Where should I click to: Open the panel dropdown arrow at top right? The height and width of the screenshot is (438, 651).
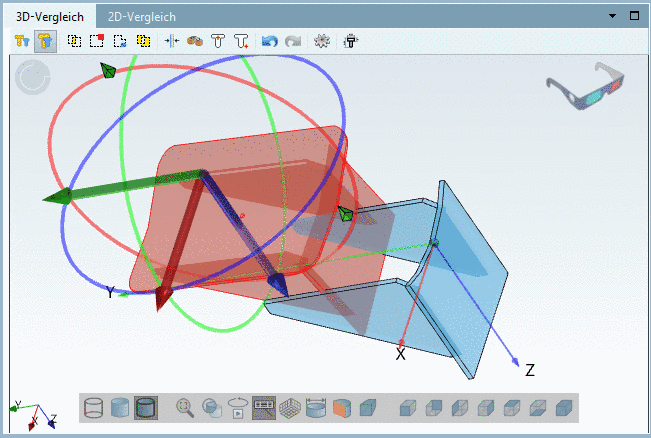tap(612, 16)
